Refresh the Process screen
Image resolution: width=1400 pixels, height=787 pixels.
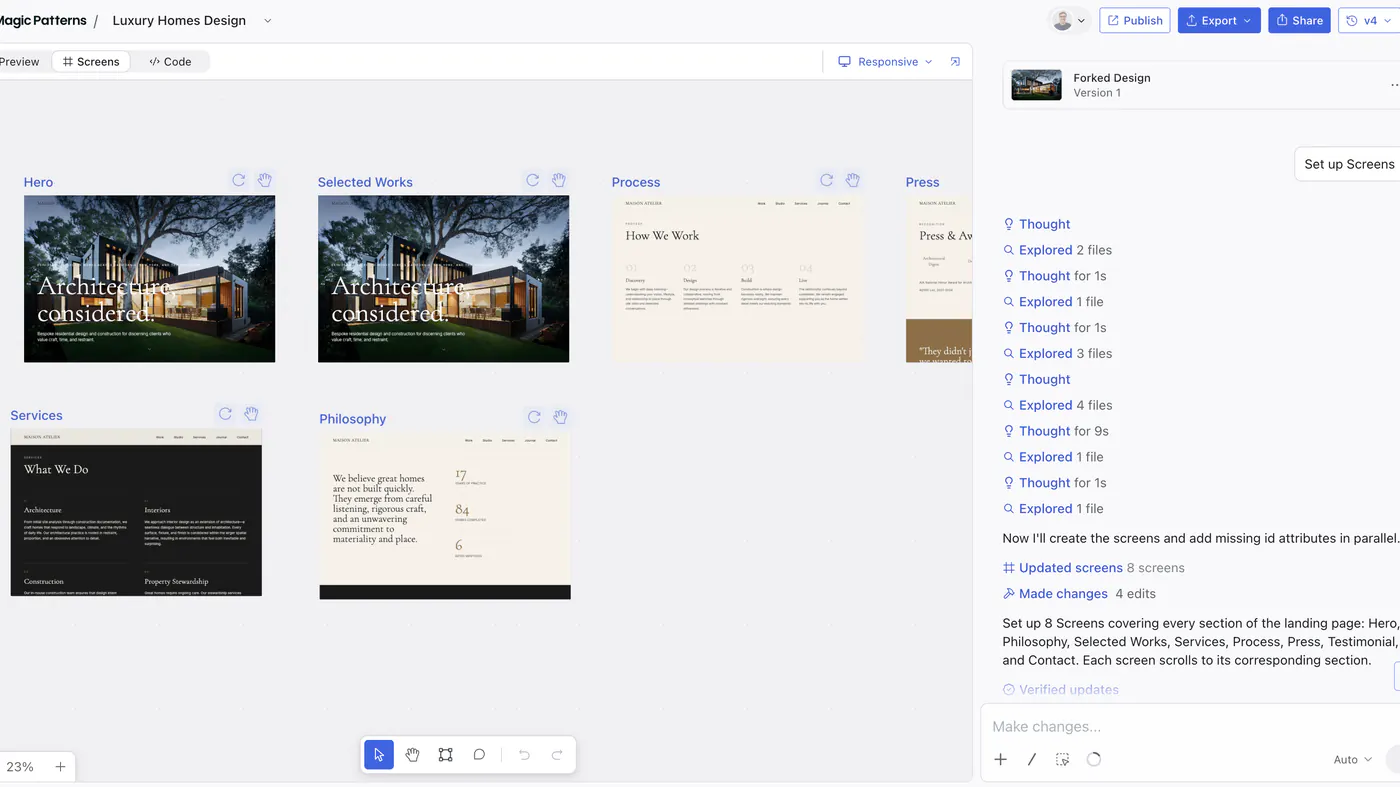point(826,180)
